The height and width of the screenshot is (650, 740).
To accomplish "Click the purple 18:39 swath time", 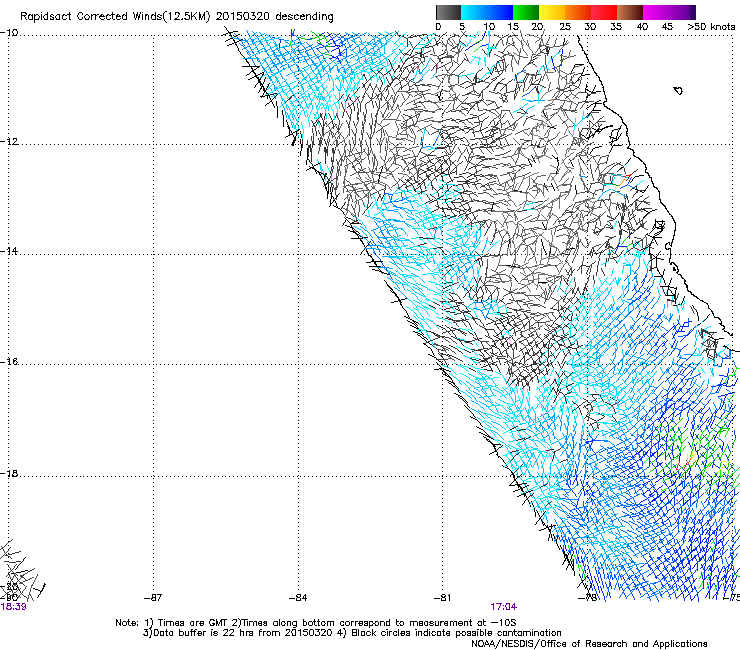I will [14, 607].
